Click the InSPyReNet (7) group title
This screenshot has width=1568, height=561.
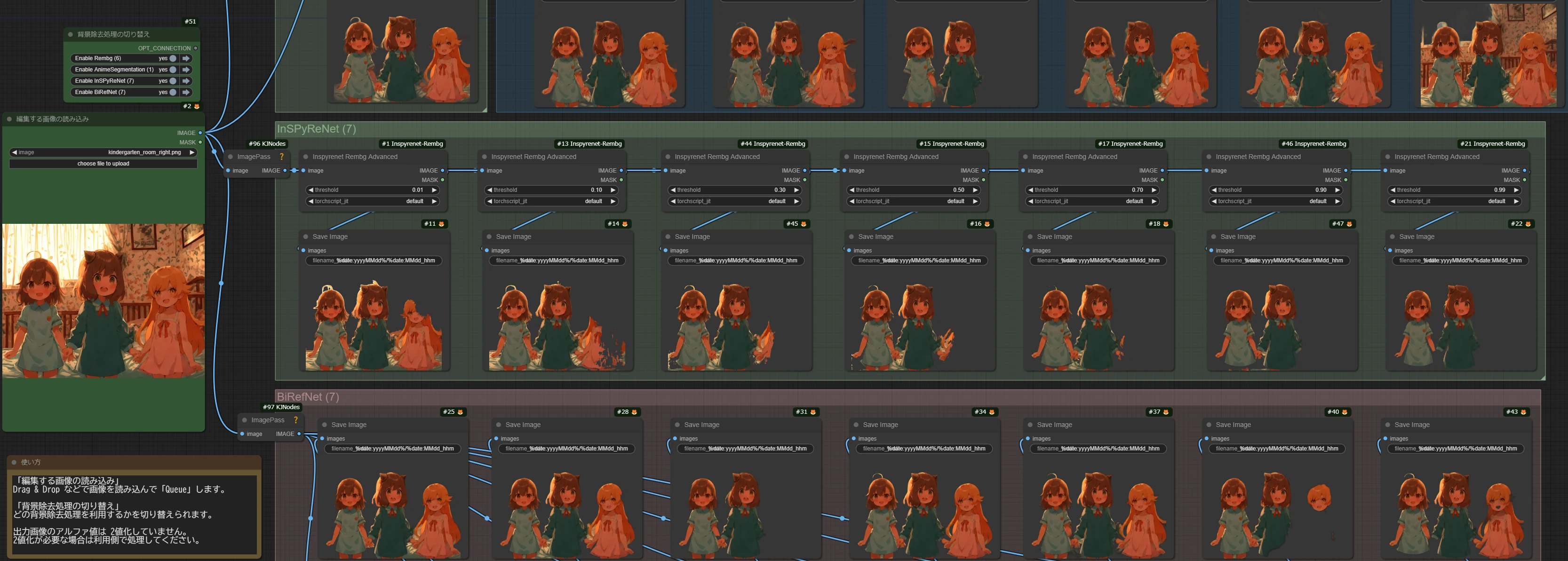317,129
